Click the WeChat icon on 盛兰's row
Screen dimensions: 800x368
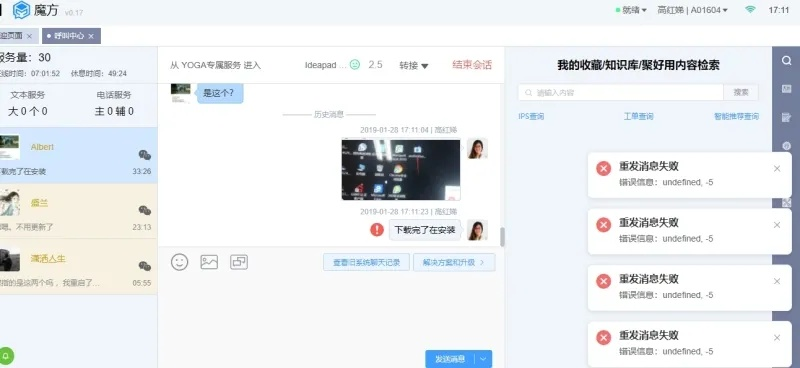click(x=145, y=210)
